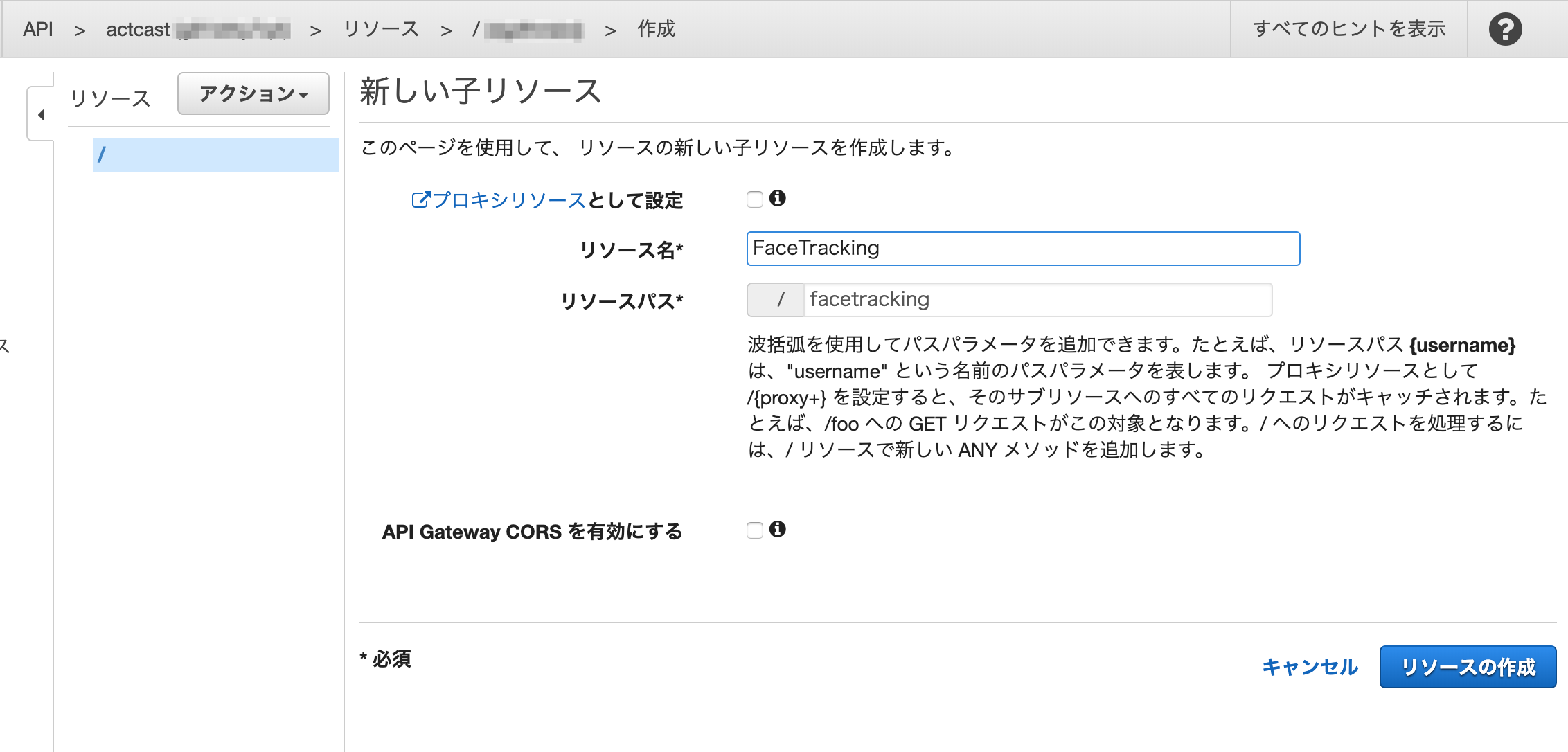
Task: Click the blurred resource path breadcrumb
Action: 530,30
